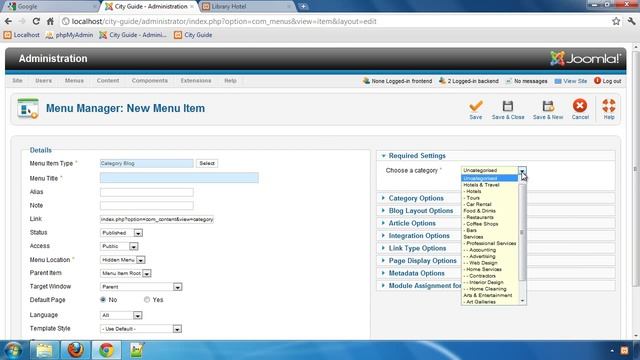
Task: Select Yes for Default Page
Action: pyautogui.click(x=147, y=300)
